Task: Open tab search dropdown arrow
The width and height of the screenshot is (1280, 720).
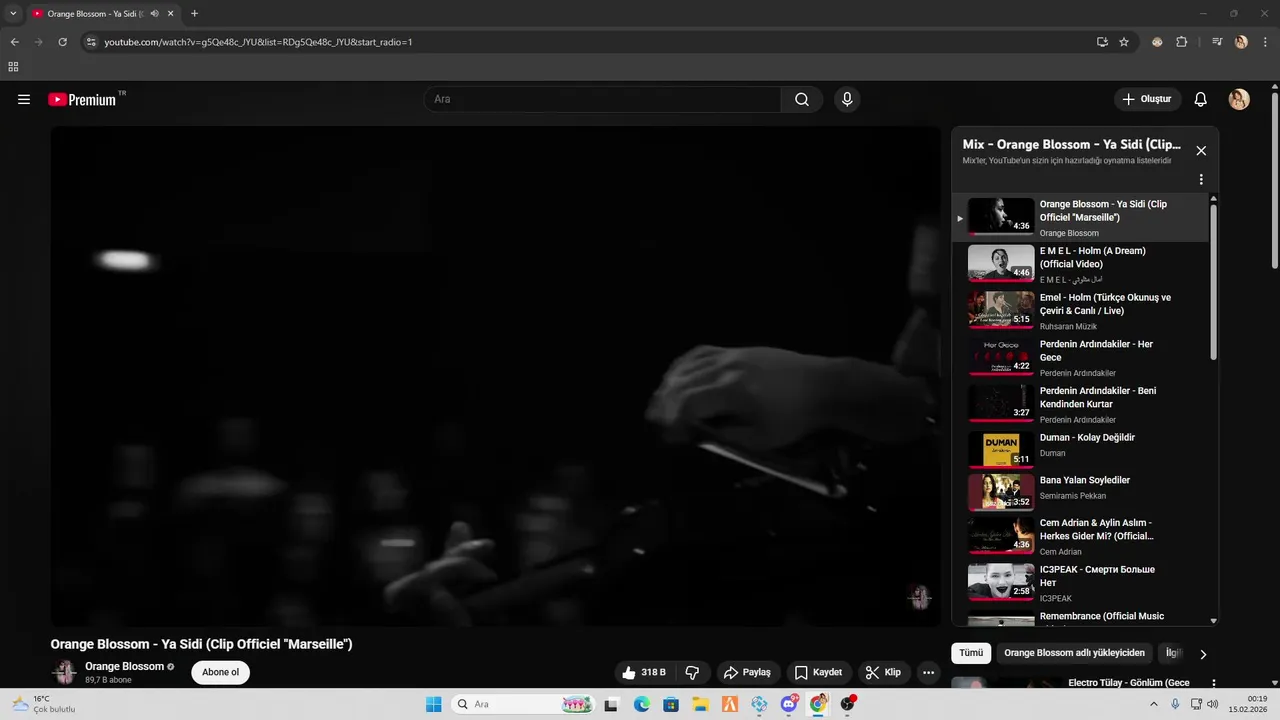Action: tap(13, 14)
